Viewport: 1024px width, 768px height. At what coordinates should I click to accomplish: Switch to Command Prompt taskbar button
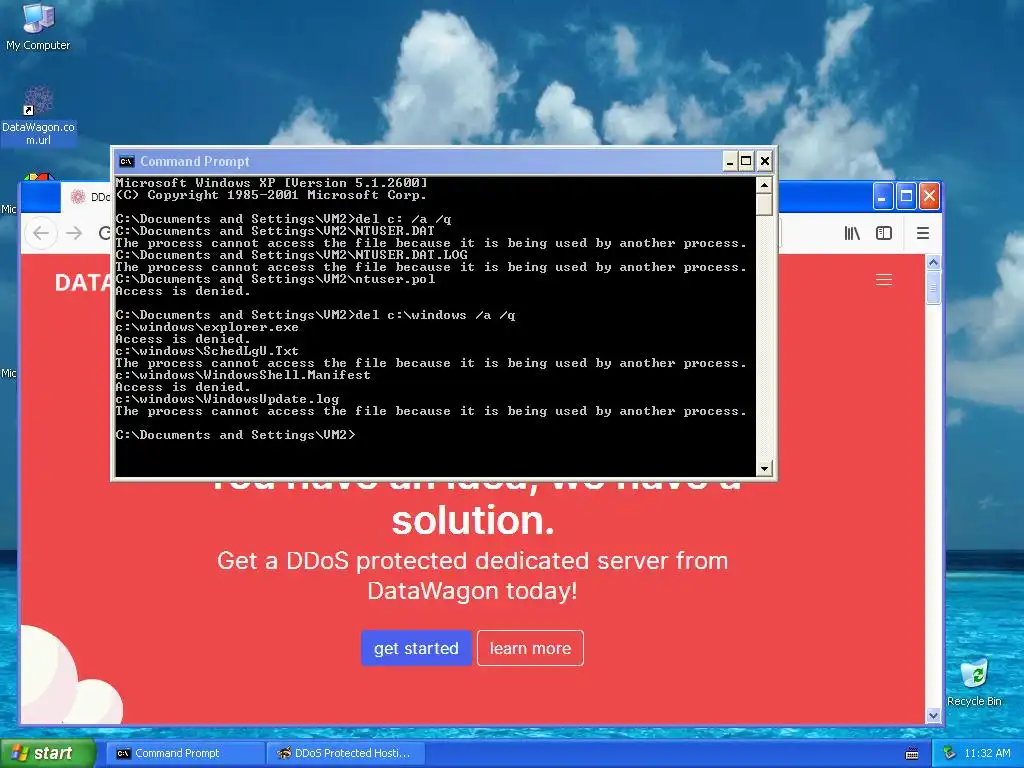186,753
